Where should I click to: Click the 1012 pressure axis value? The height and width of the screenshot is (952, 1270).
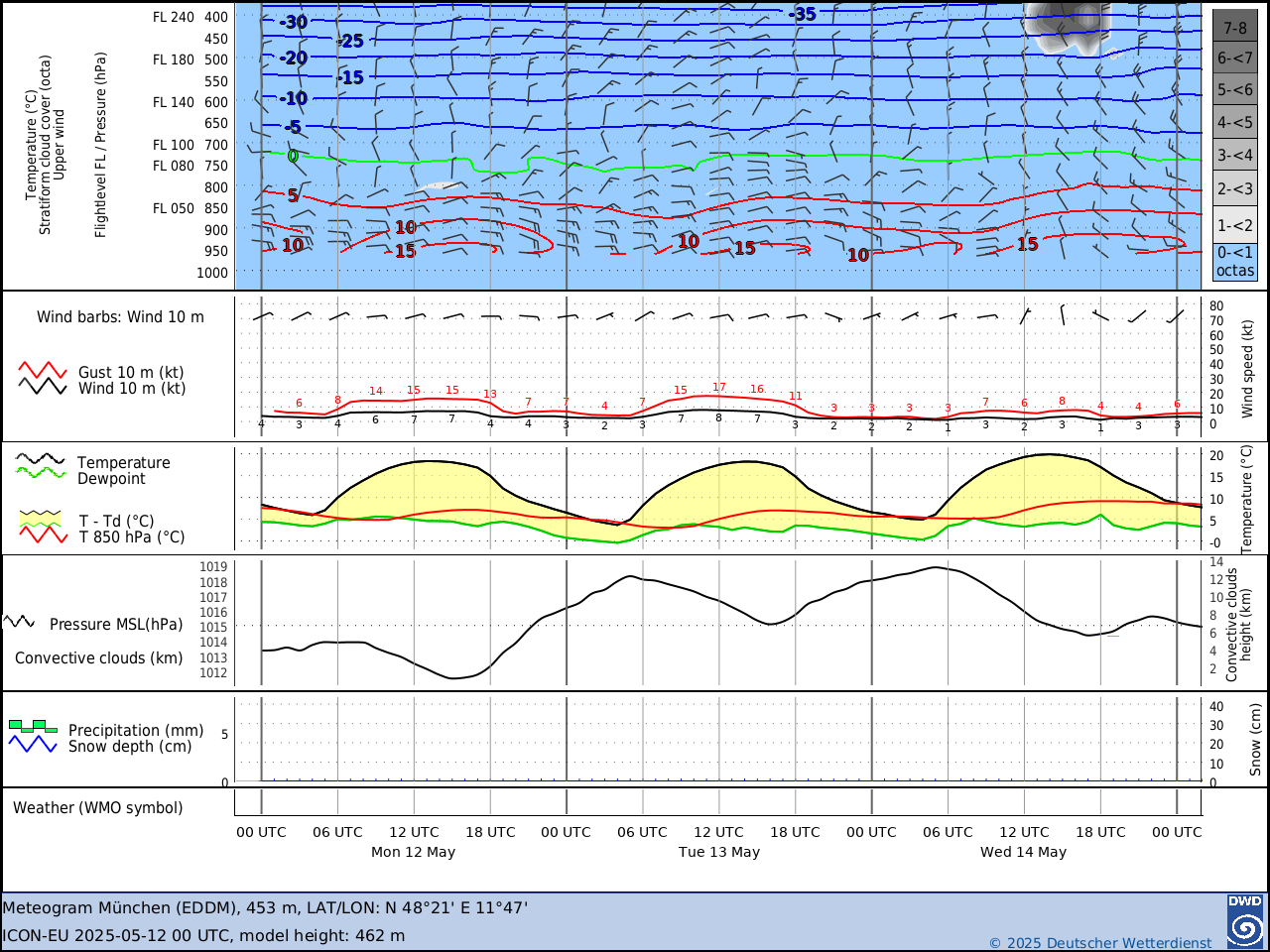[x=213, y=673]
